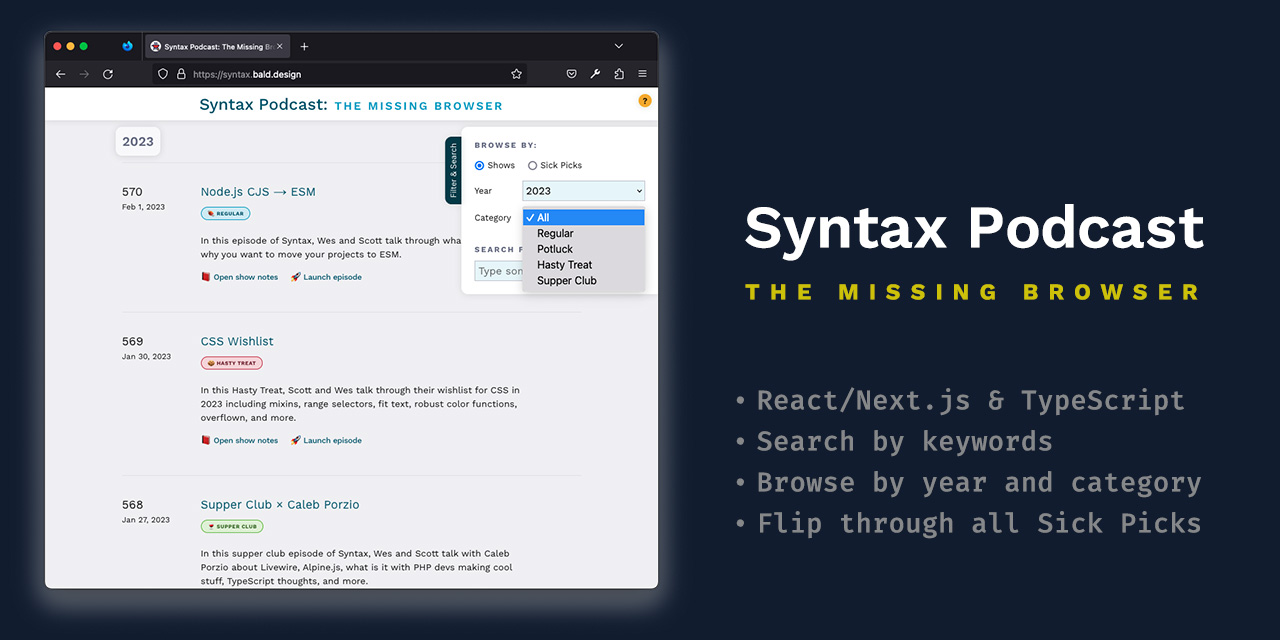
Task: Bookmark the page via the star icon
Action: click(516, 73)
